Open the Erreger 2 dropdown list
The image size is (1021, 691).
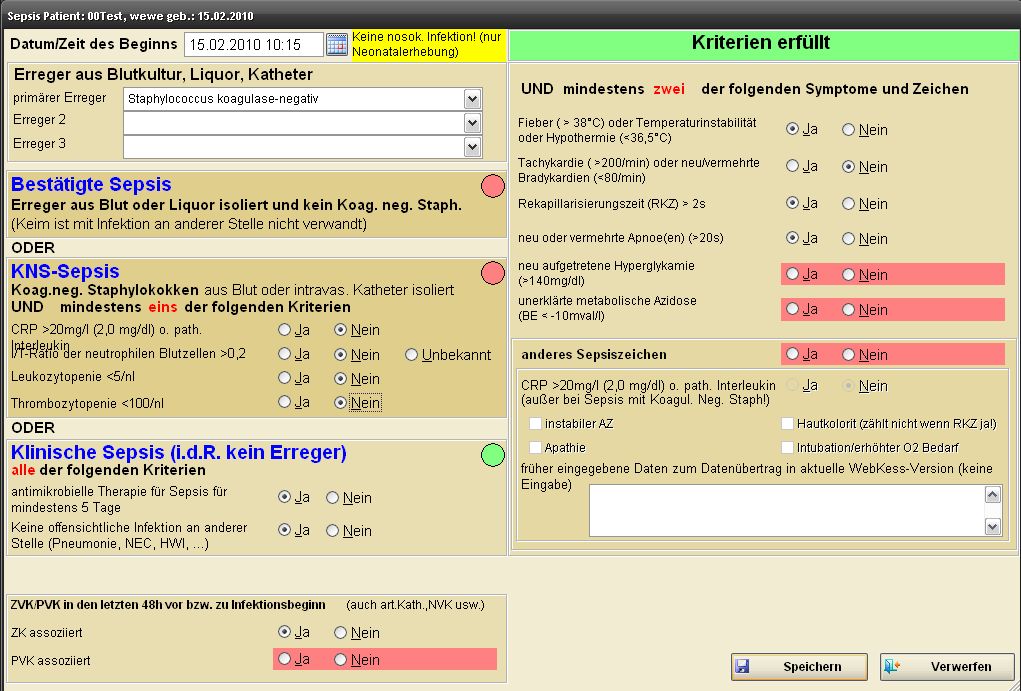473,123
